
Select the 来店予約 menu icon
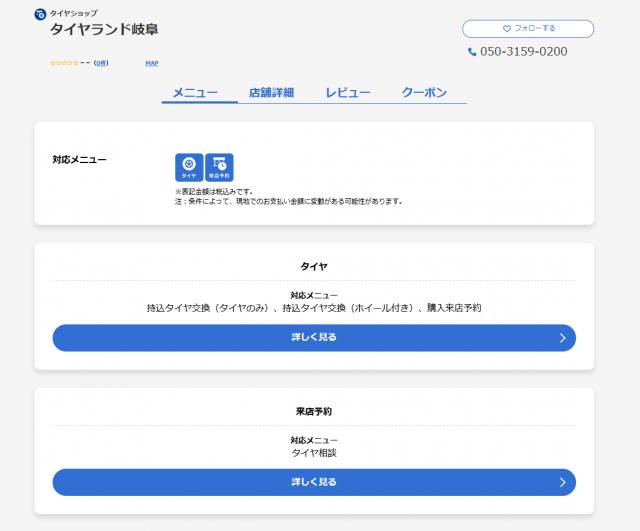click(219, 167)
